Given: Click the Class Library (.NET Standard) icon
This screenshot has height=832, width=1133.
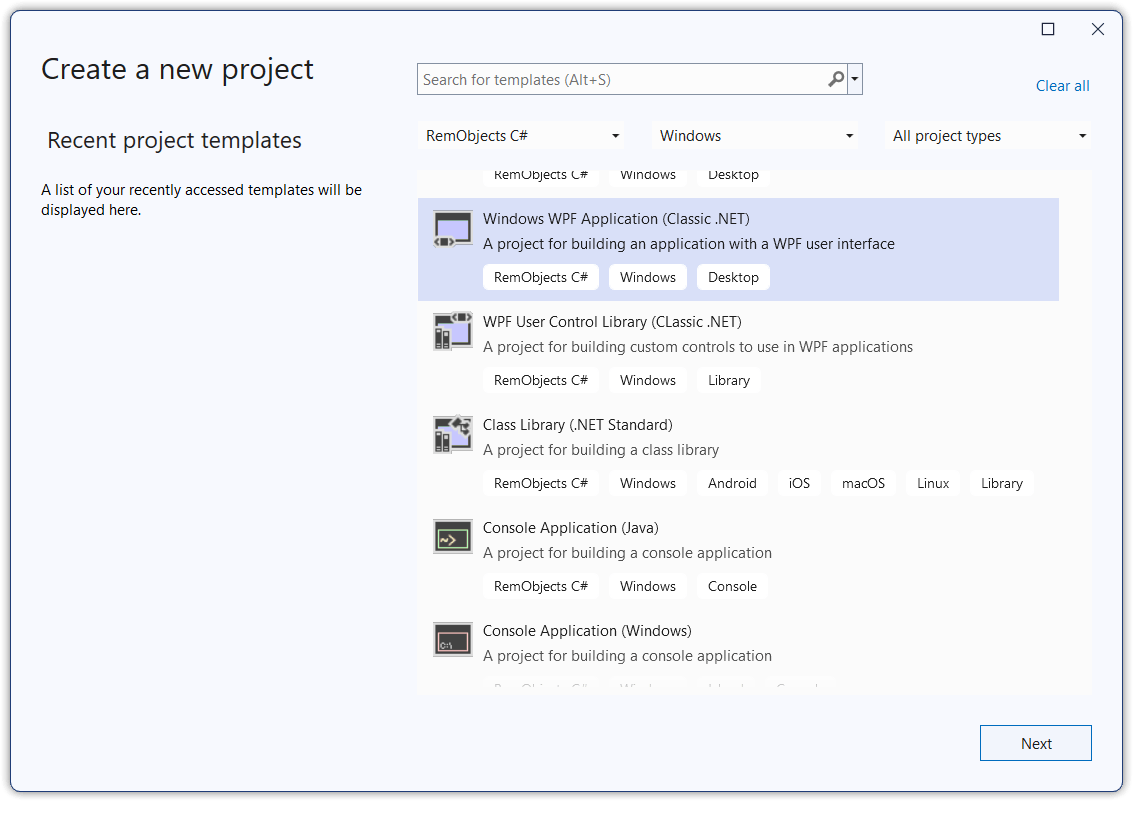Looking at the screenshot, I should [453, 434].
